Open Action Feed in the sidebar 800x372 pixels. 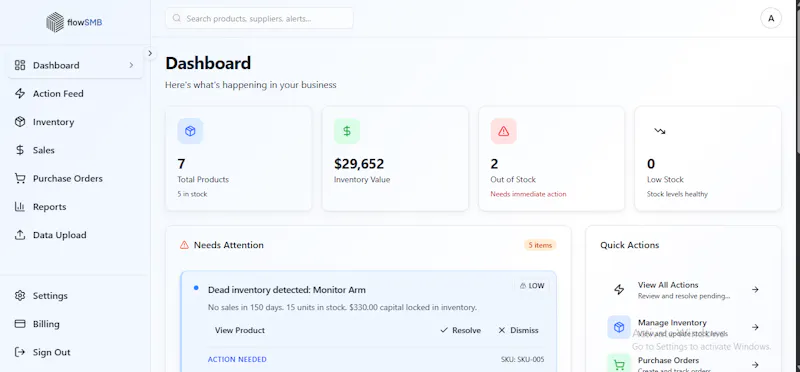coord(75,93)
